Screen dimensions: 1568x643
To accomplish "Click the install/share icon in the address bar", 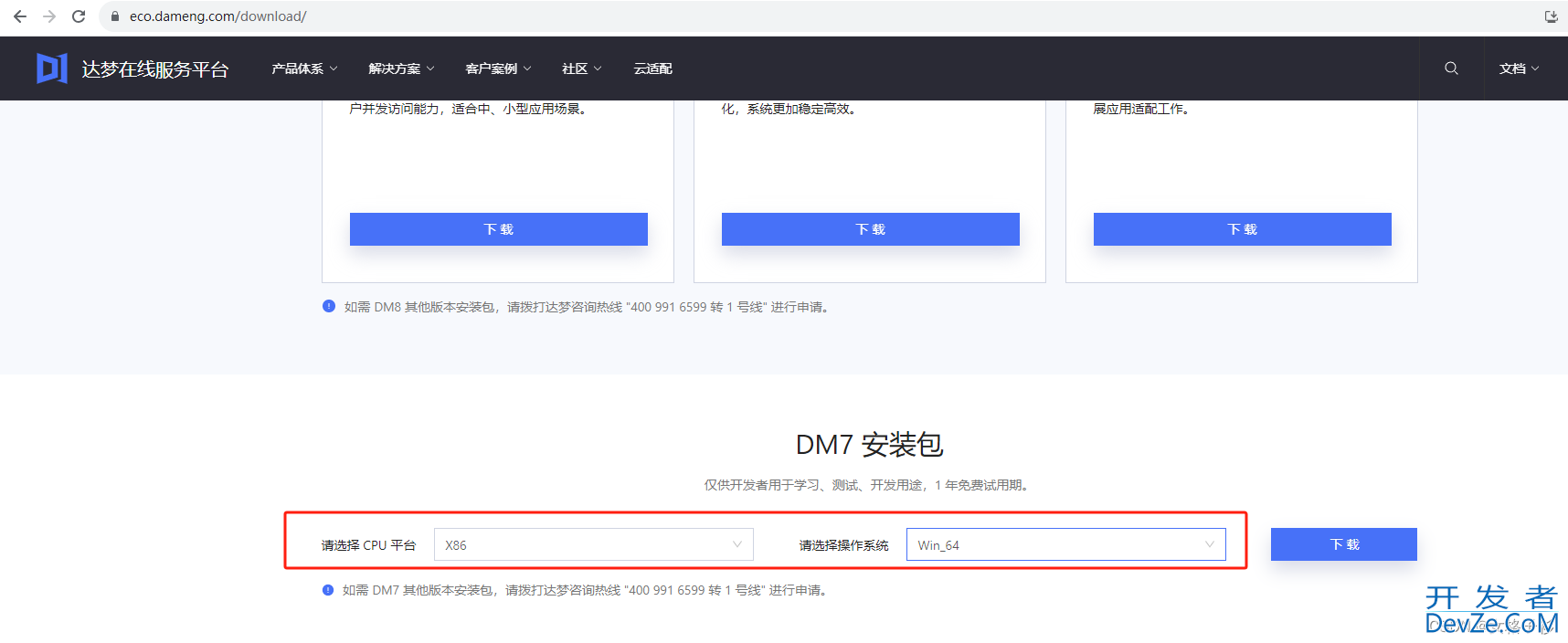I will click(x=1551, y=16).
